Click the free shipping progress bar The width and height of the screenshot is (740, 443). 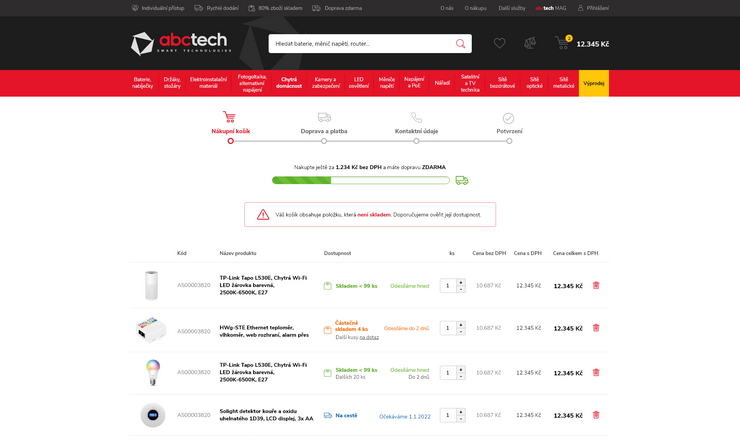click(x=361, y=180)
